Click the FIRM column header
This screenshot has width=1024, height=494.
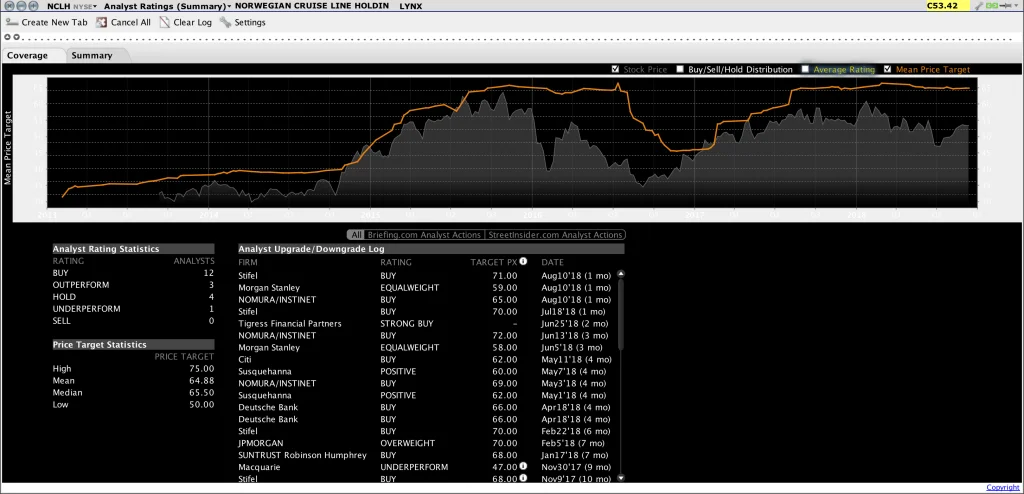[x=248, y=262]
